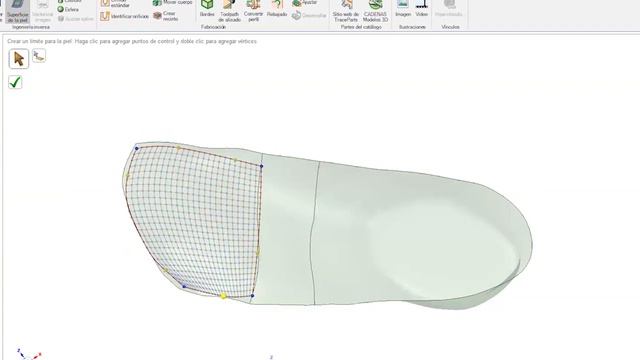This screenshot has width=640, height=360.
Task: Click the XYZ axis triad in the corner
Action: pyautogui.click(x=29, y=354)
